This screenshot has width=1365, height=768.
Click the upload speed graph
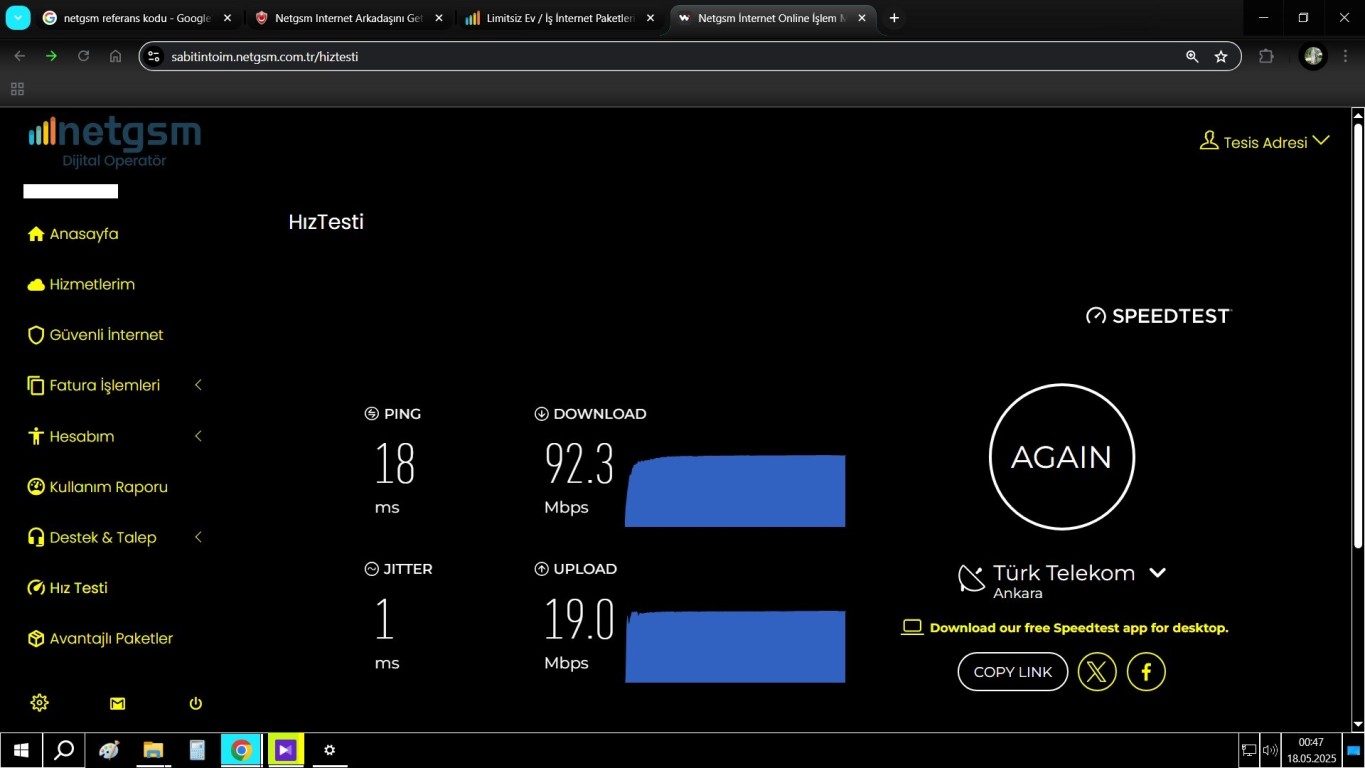point(735,646)
